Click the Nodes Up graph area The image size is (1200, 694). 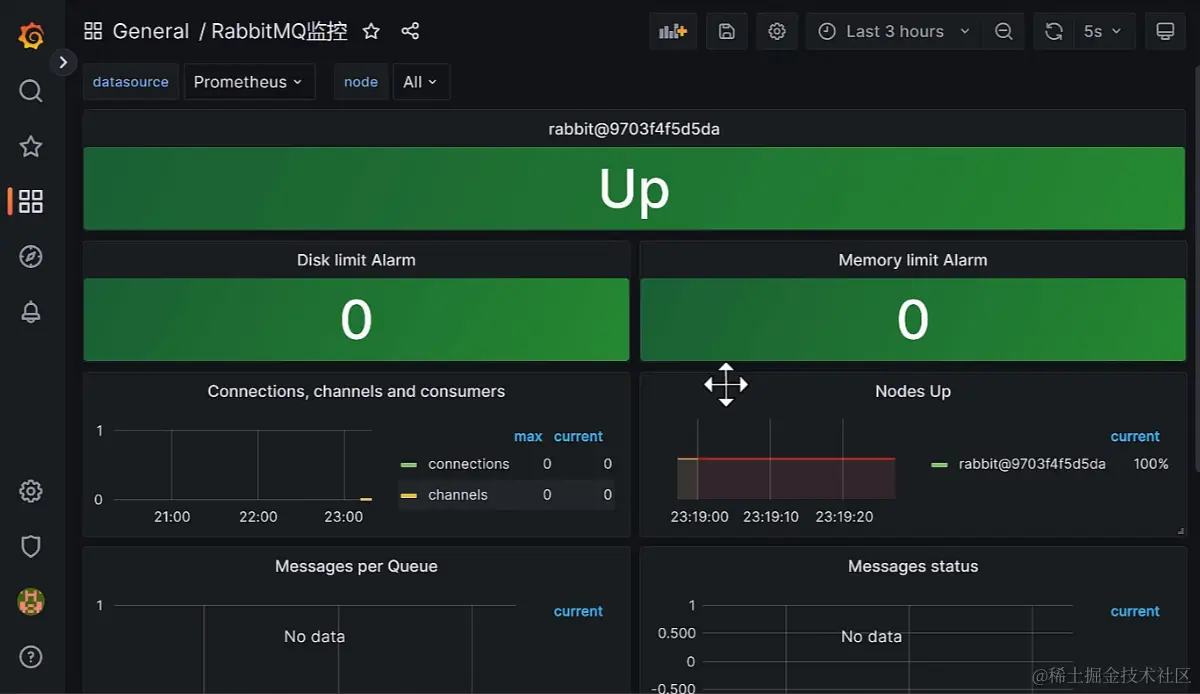click(x=786, y=460)
